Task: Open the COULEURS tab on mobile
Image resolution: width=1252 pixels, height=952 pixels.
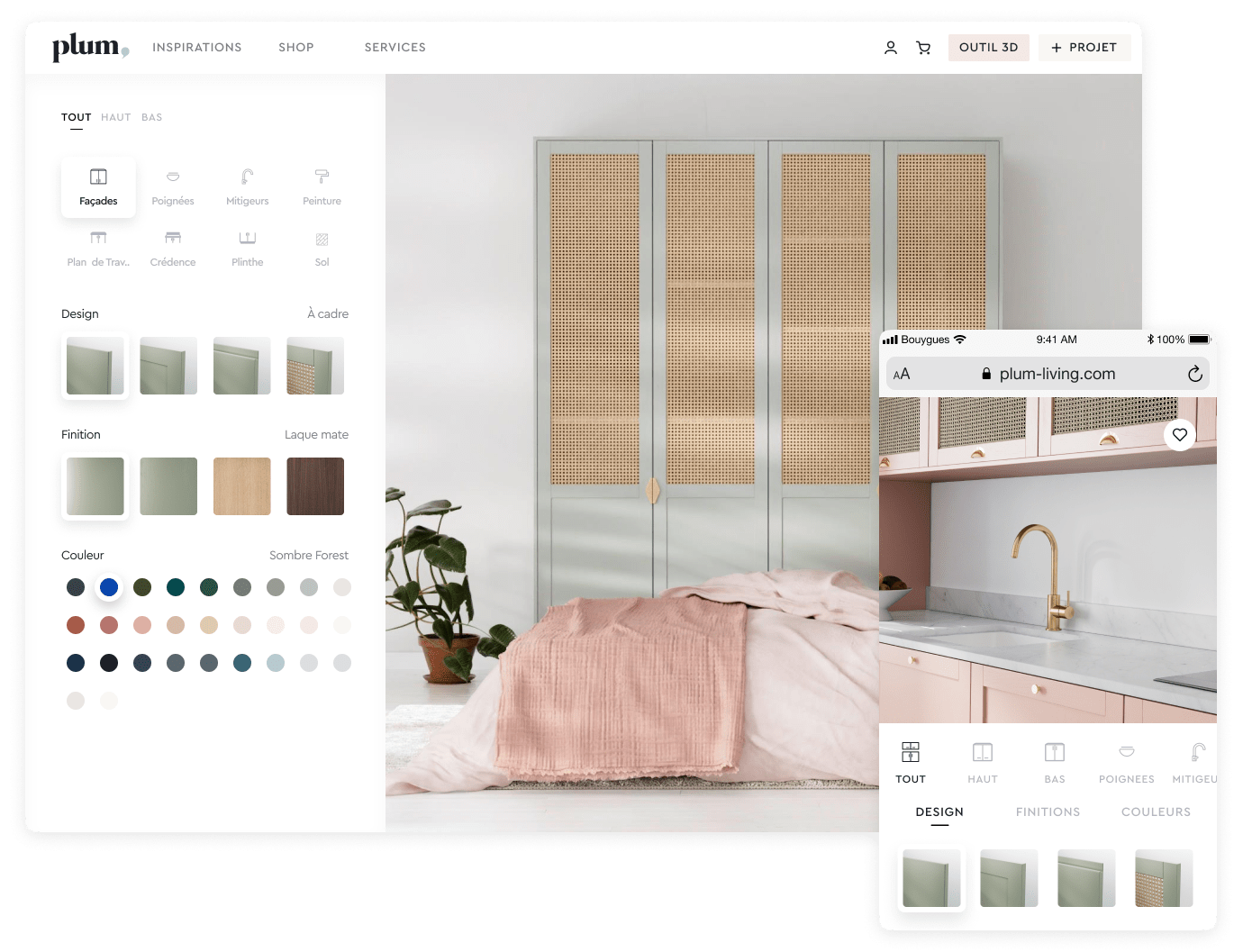Action: click(x=1156, y=811)
